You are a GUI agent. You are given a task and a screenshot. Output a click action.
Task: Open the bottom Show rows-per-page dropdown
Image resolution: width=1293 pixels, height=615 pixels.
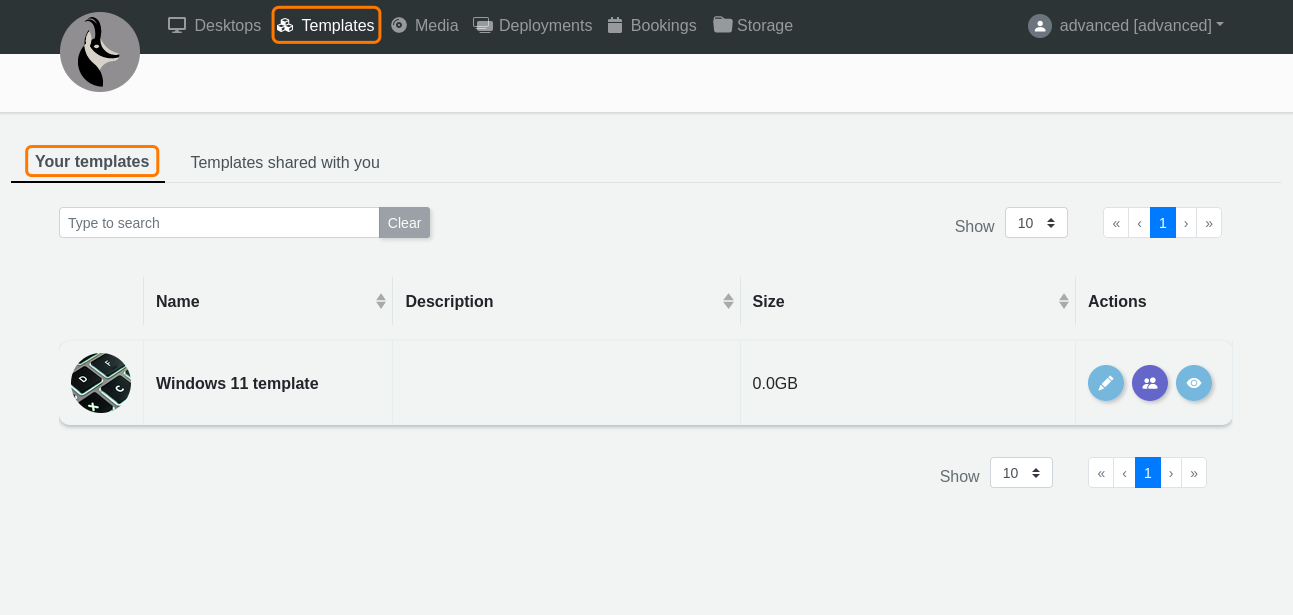click(1021, 473)
